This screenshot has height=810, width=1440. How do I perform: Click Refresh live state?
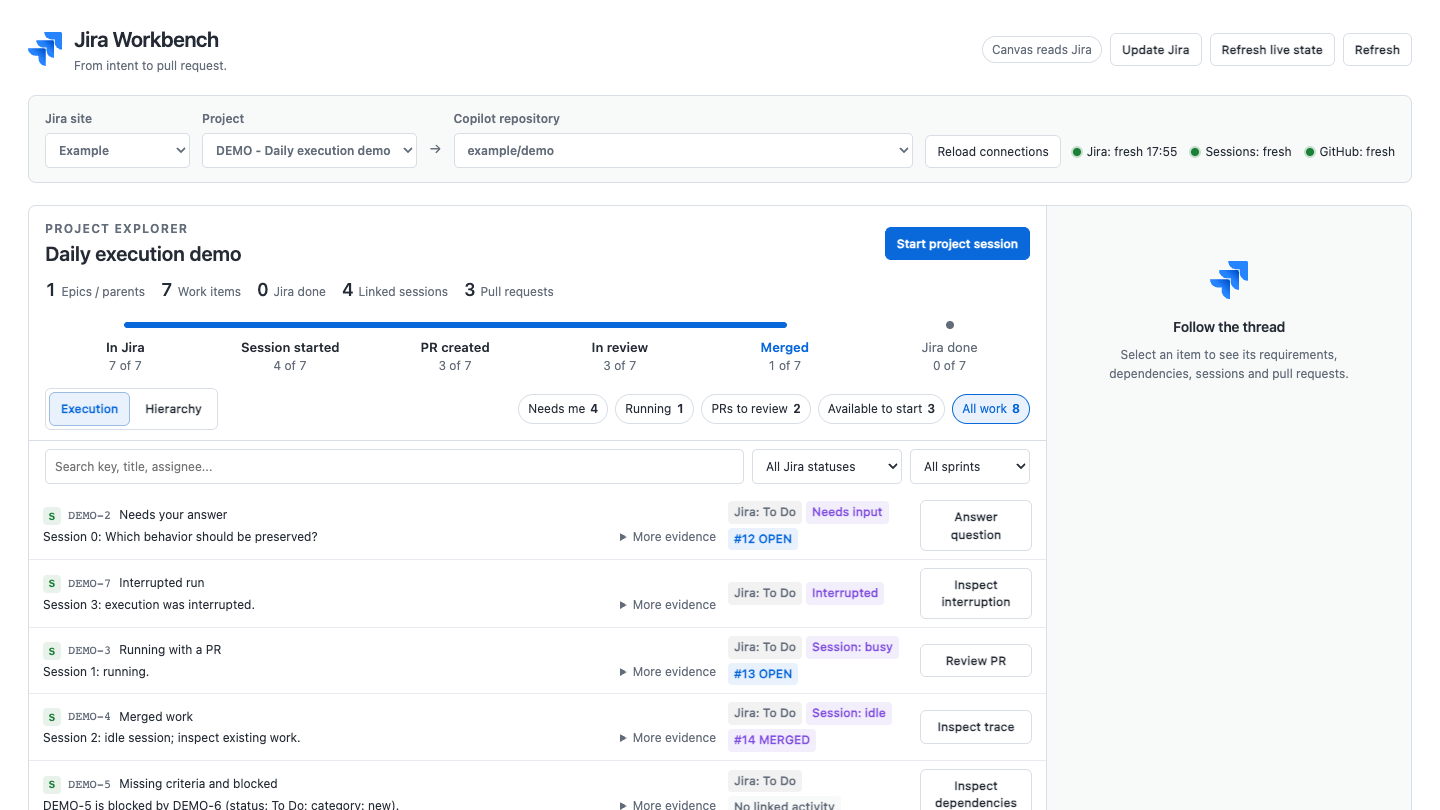coord(1272,50)
